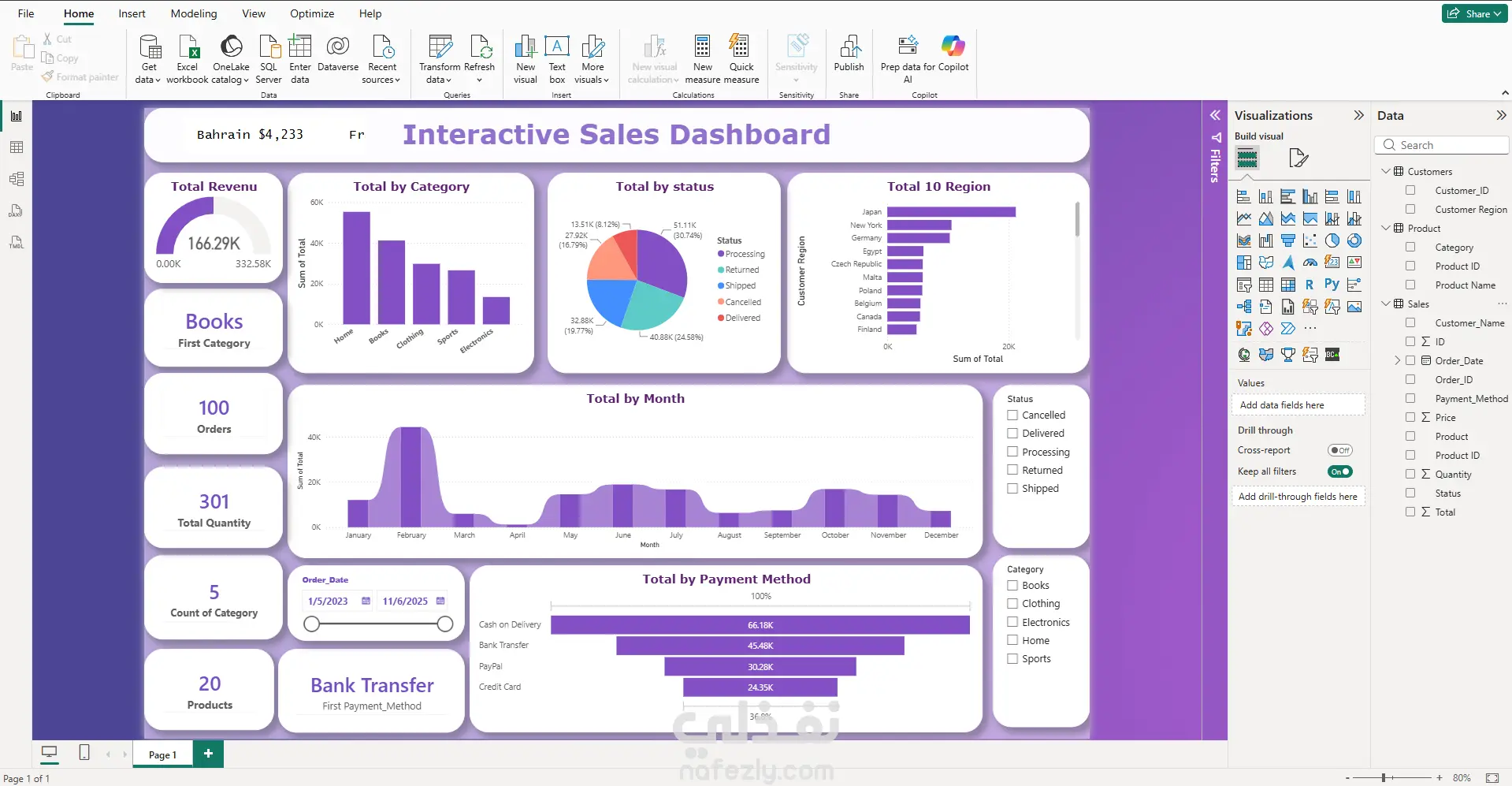Check the Electronics category slicer box

pyautogui.click(x=1012, y=622)
